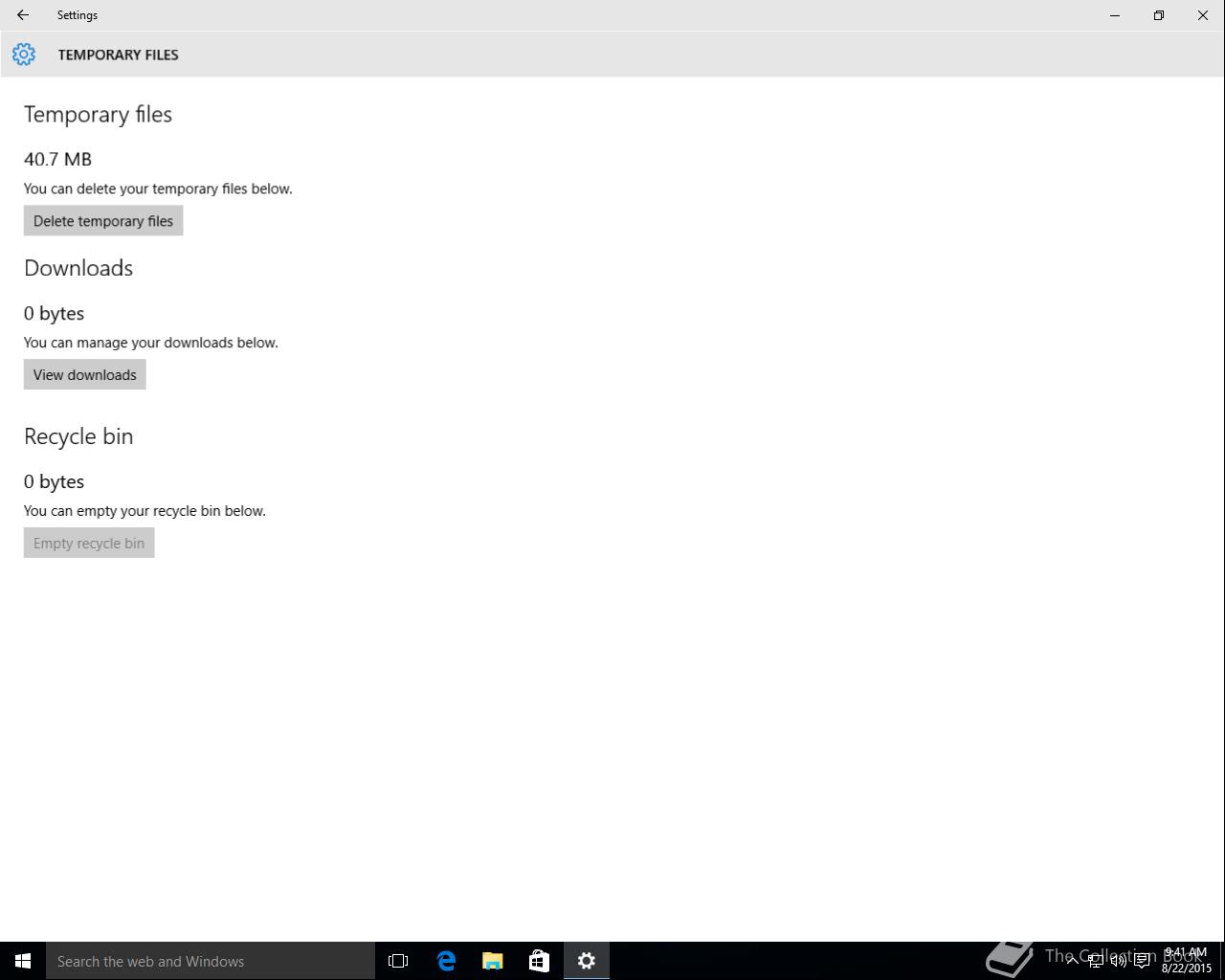Select the Settings gear in the taskbar

(587, 961)
